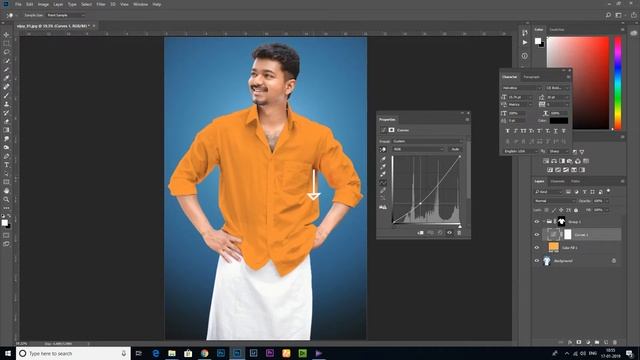
Task: Open the Actions panel play icon
Action: [524, 42]
